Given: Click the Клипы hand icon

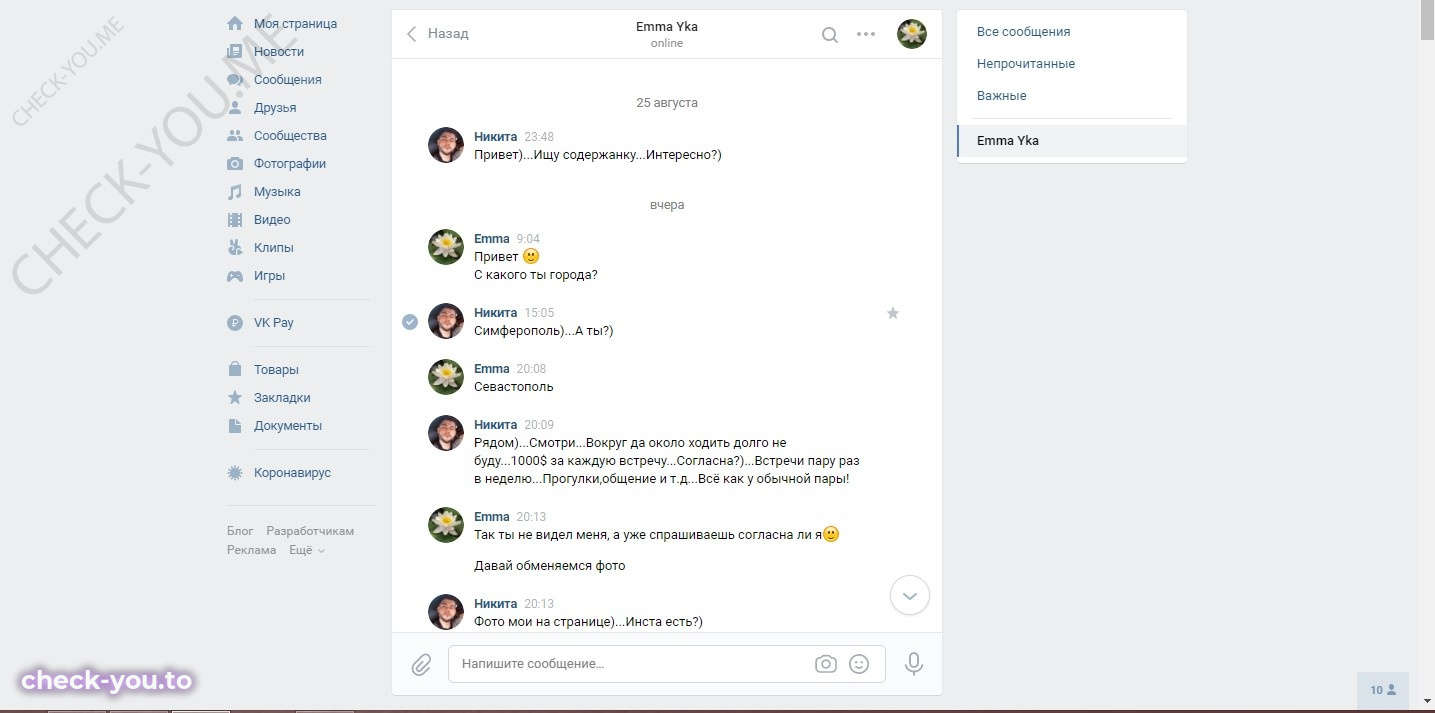Looking at the screenshot, I should click(235, 247).
